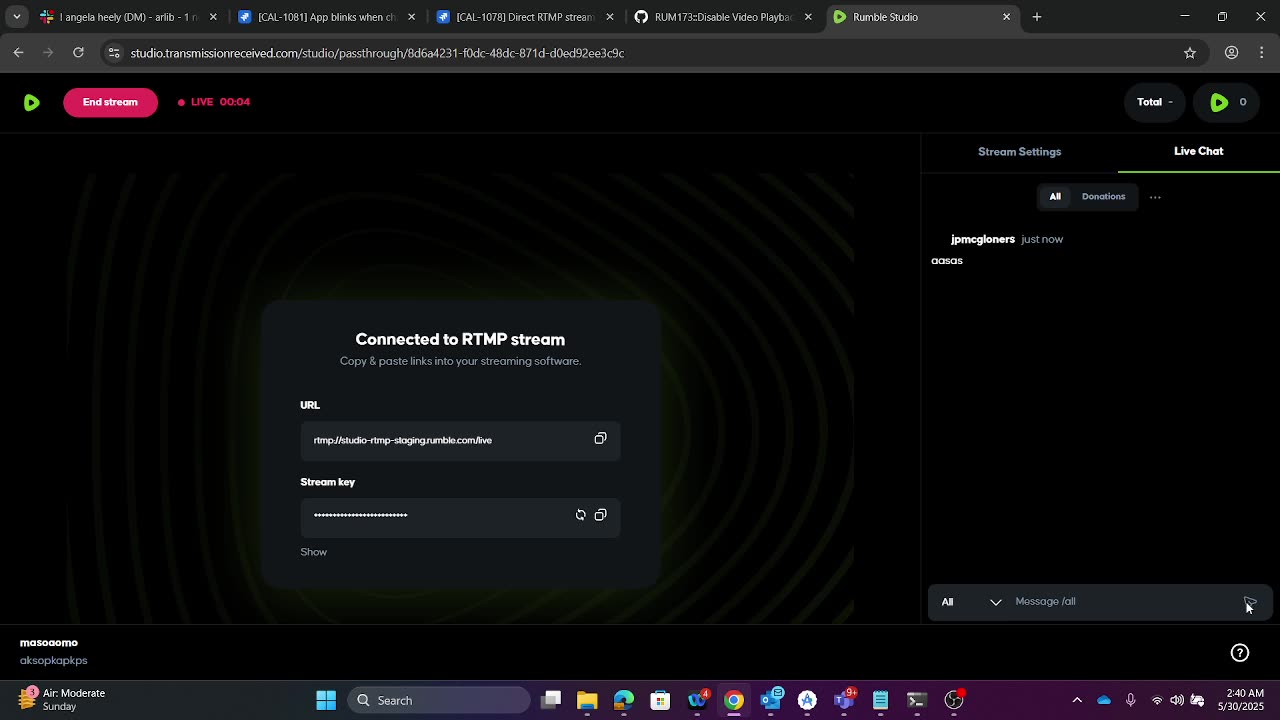
Task: Switch to the Live Chat tab
Action: (x=1198, y=151)
